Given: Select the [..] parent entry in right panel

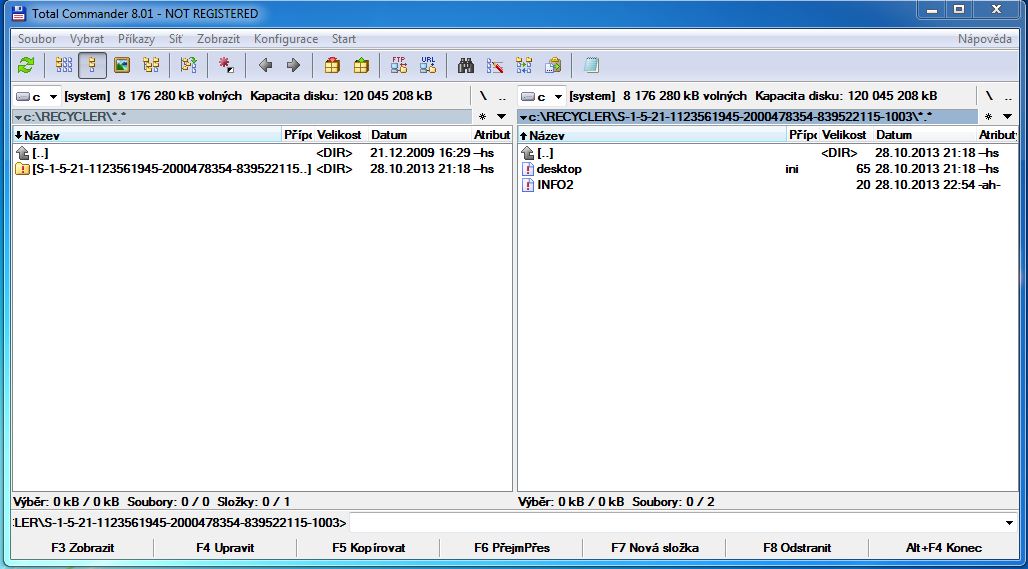Looking at the screenshot, I should coord(767,153).
